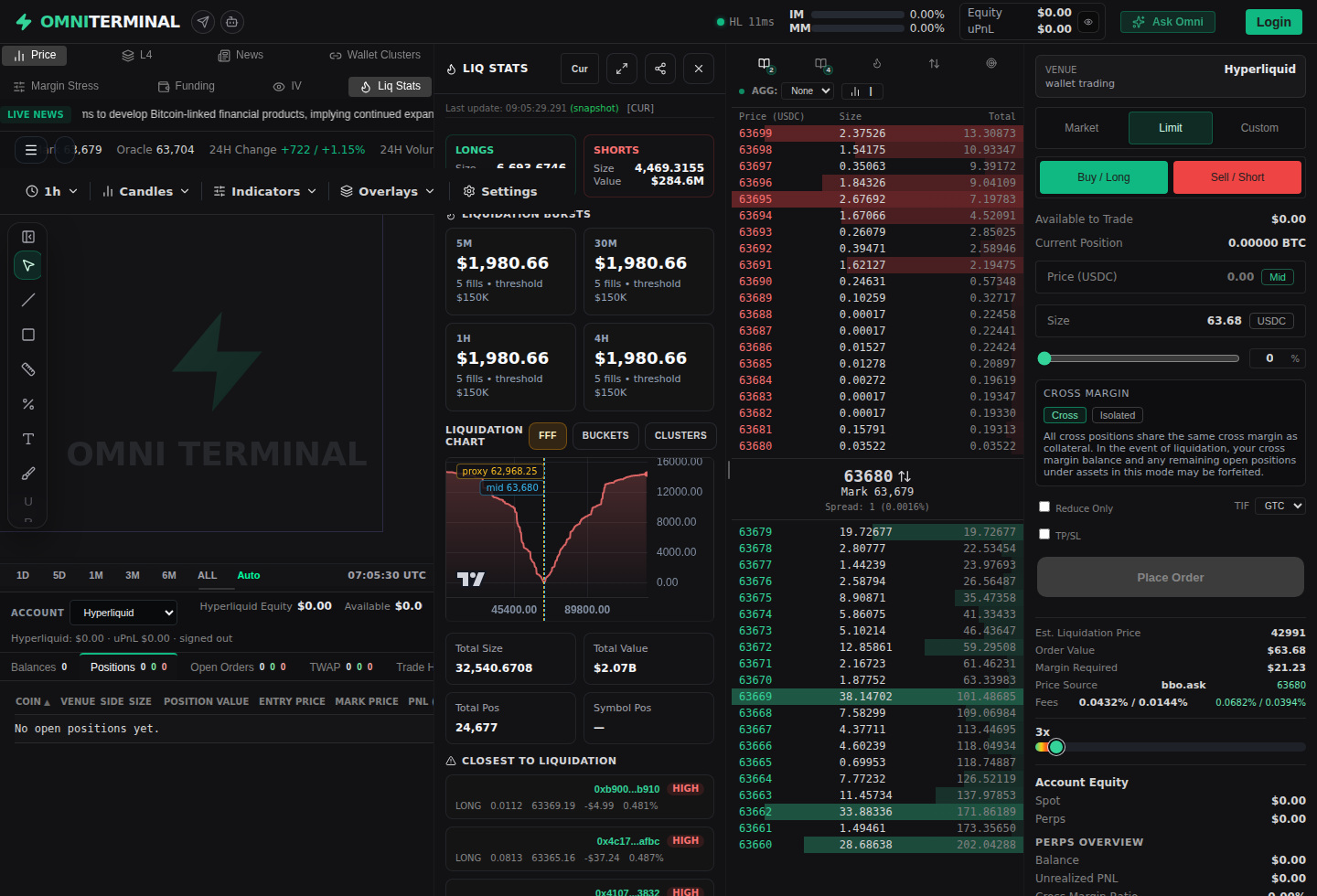Toggle the Cur button in Liq Stats header
The image size is (1317, 896).
click(580, 69)
